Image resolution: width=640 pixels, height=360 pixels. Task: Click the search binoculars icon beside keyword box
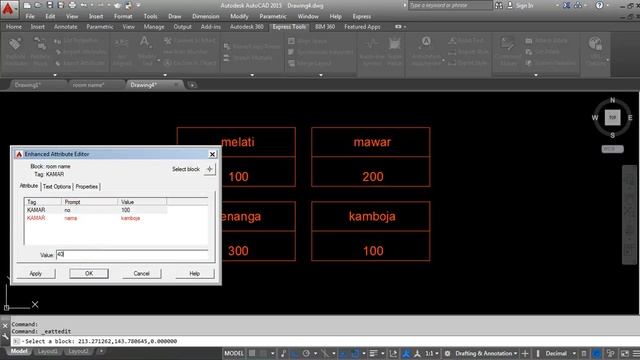499,5
